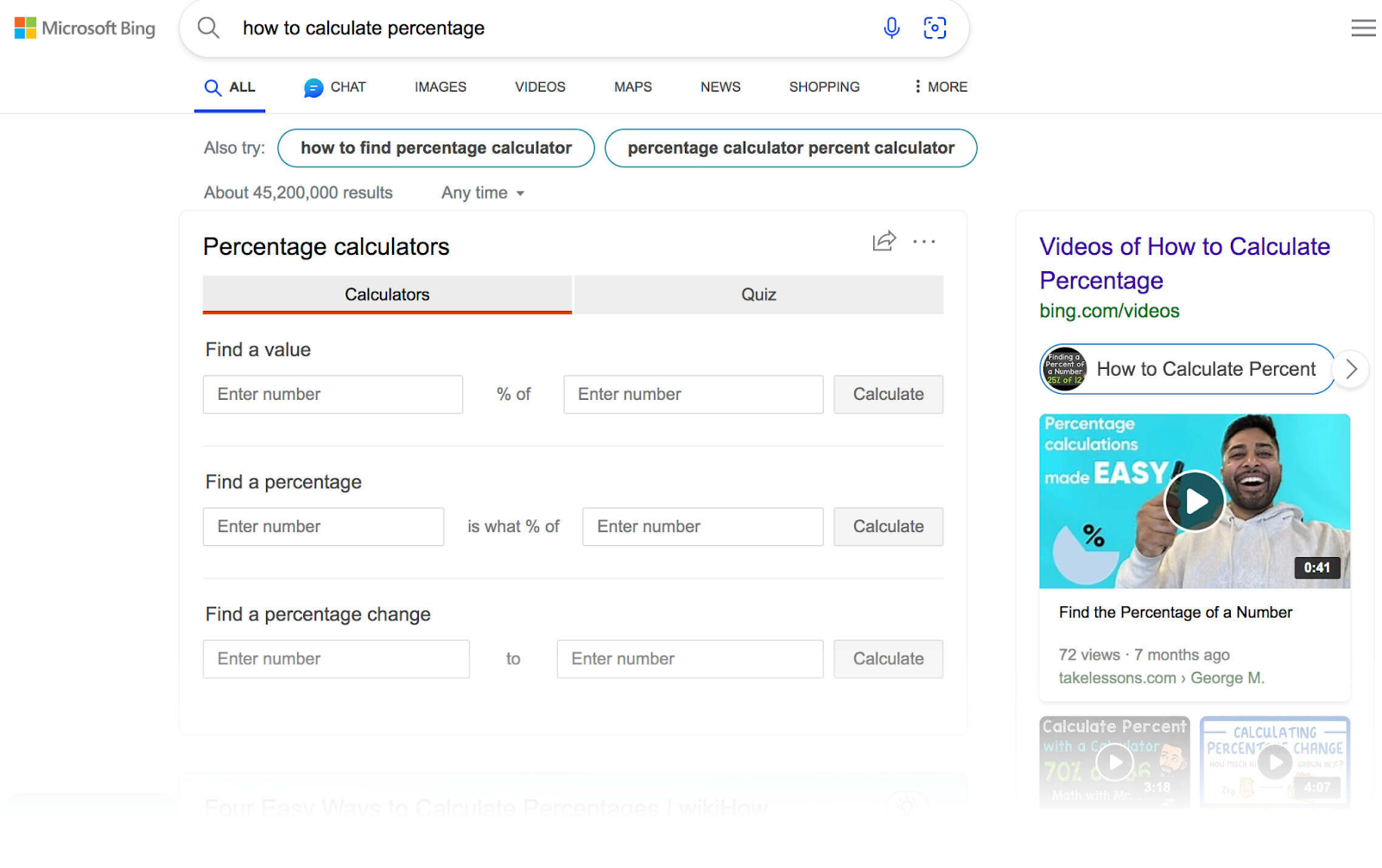
Task: Click the search query text box
Action: [x=553, y=28]
